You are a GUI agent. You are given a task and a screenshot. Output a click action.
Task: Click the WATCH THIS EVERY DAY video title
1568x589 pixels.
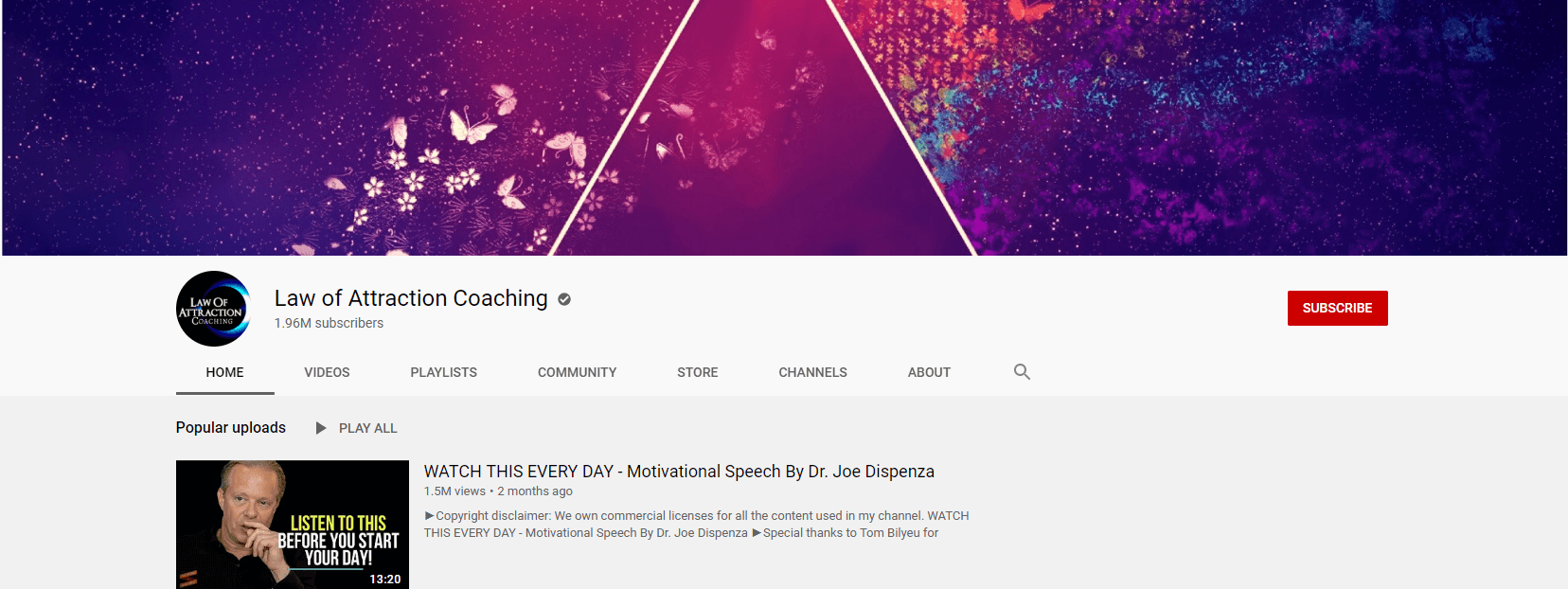[x=679, y=472]
